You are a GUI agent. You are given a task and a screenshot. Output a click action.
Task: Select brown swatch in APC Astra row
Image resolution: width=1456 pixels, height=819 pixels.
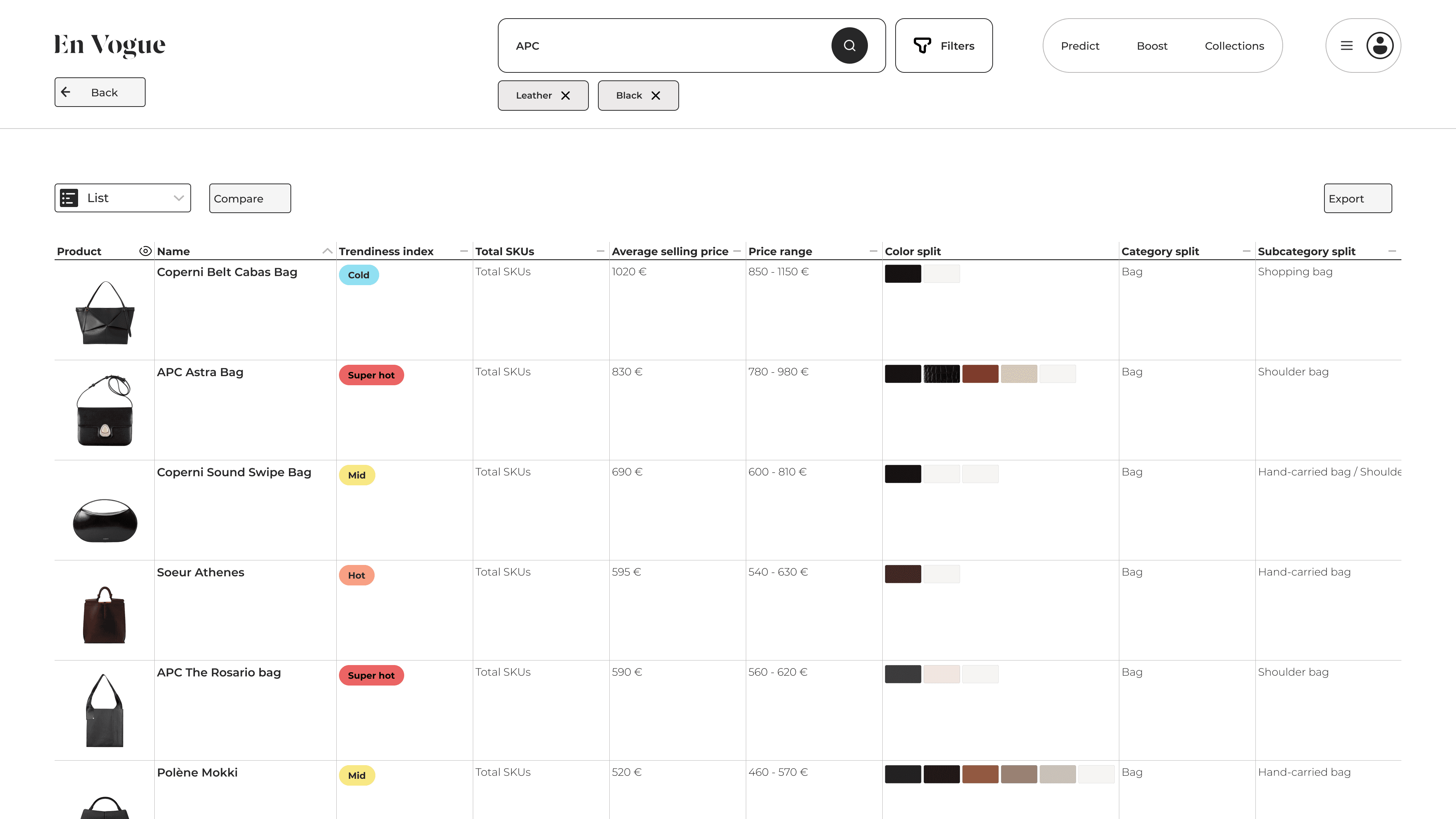click(x=980, y=373)
